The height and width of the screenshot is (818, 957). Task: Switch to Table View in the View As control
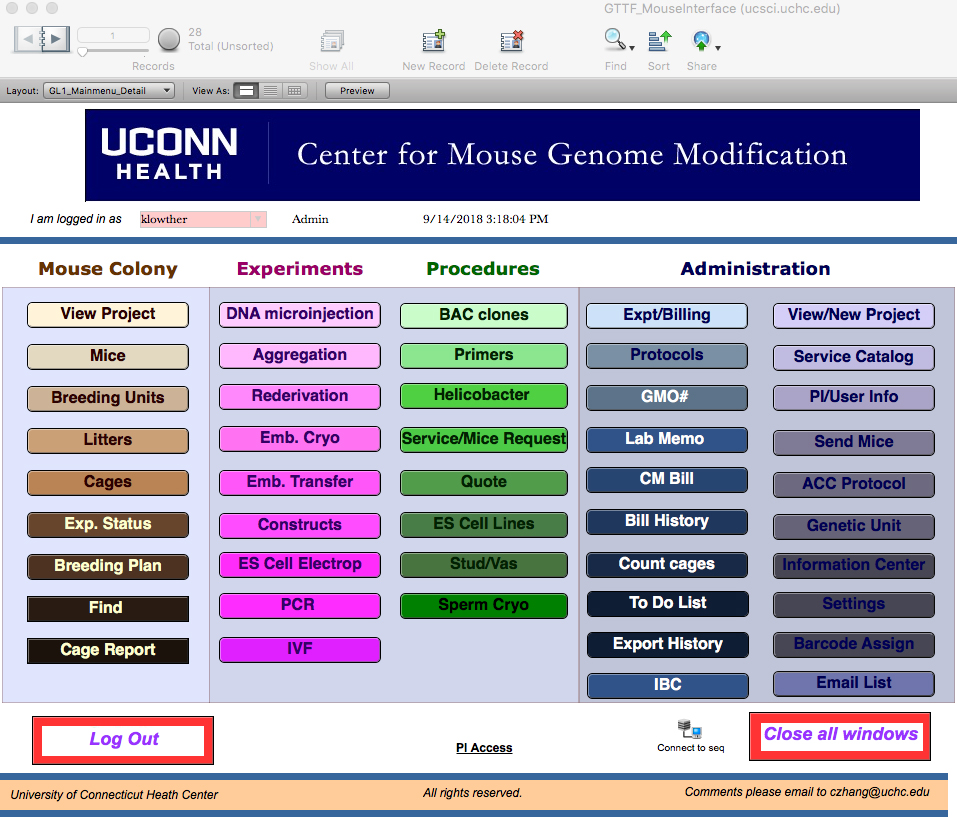pos(293,90)
